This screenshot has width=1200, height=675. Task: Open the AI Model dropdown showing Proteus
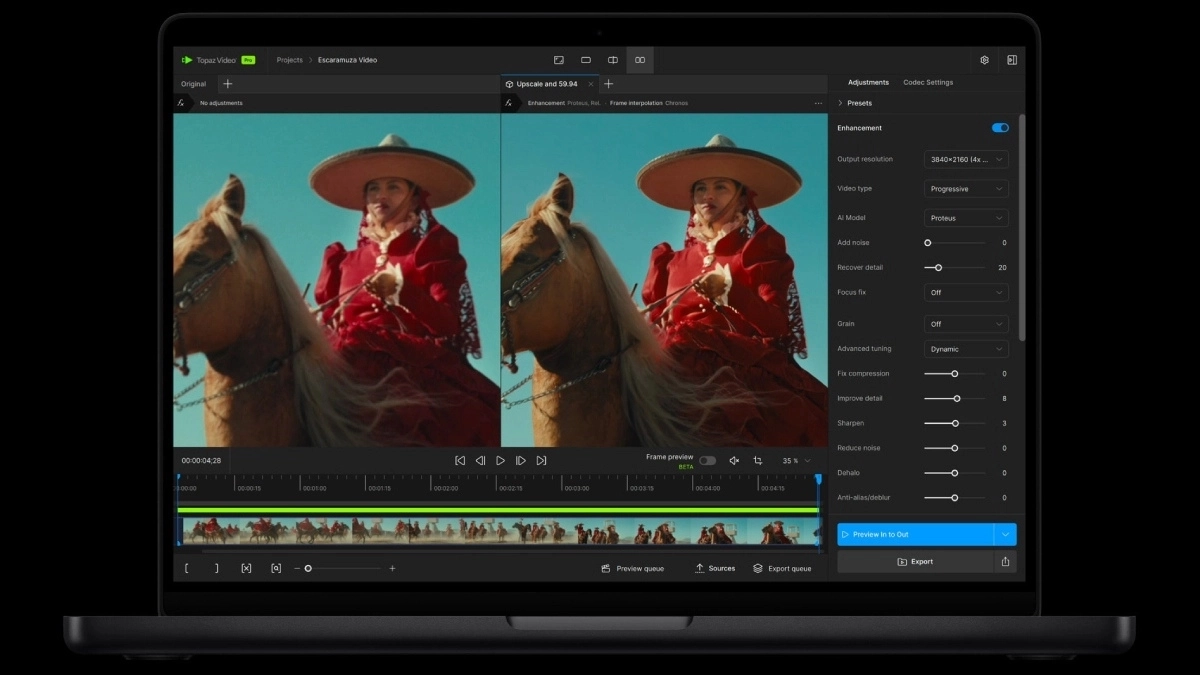(x=965, y=218)
